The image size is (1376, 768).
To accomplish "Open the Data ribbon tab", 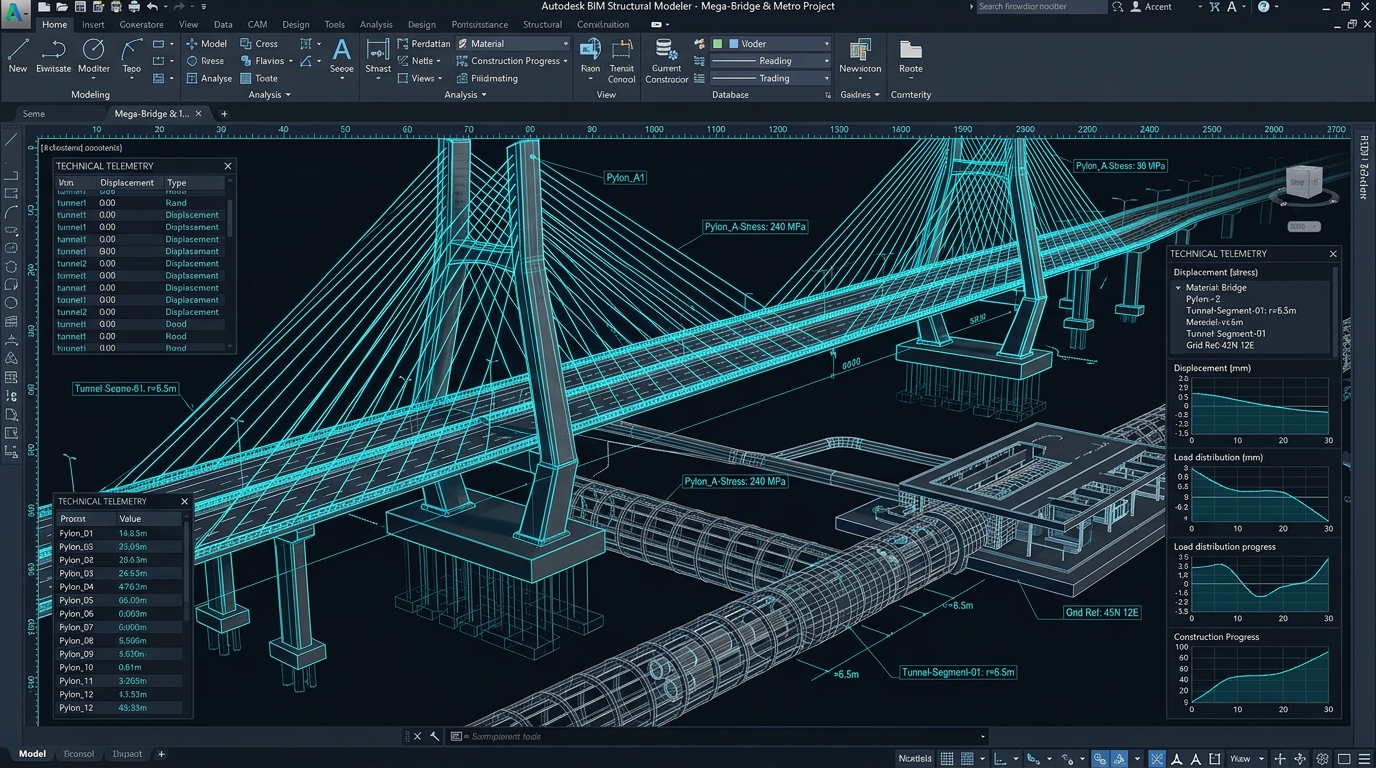I will click(223, 24).
